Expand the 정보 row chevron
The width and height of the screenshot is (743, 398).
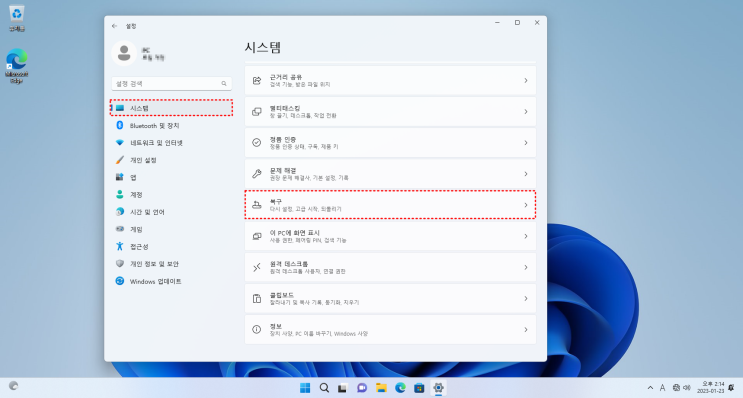pyautogui.click(x=526, y=329)
